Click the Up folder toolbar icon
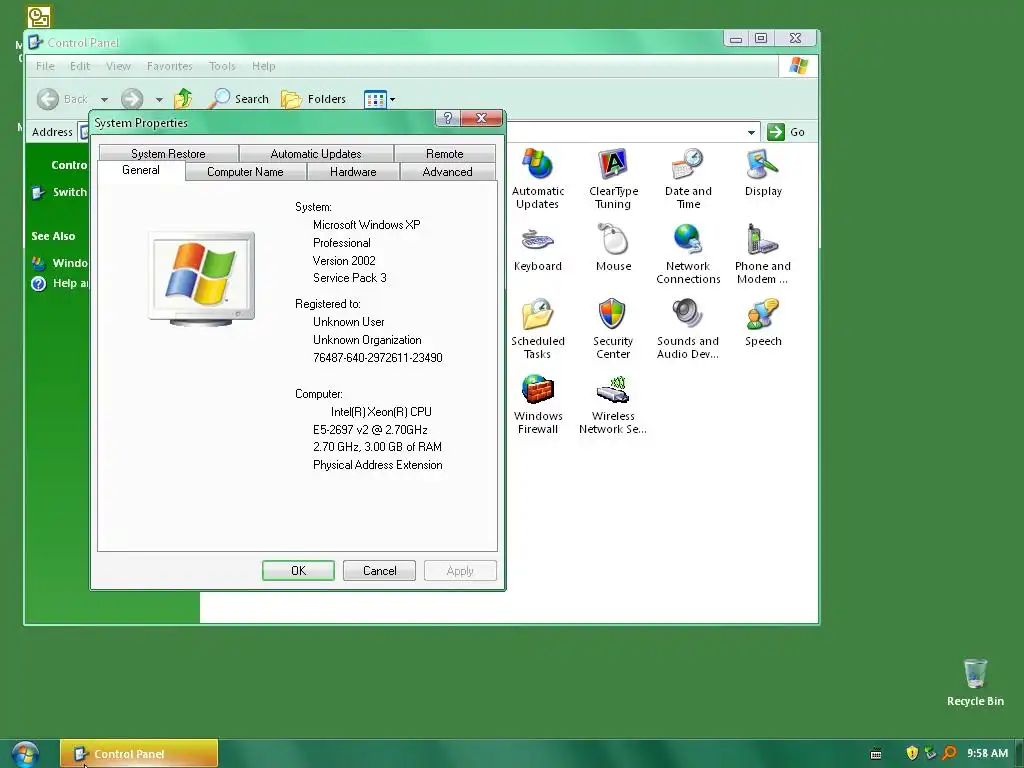Screen dimensions: 1024x768 click(184, 99)
